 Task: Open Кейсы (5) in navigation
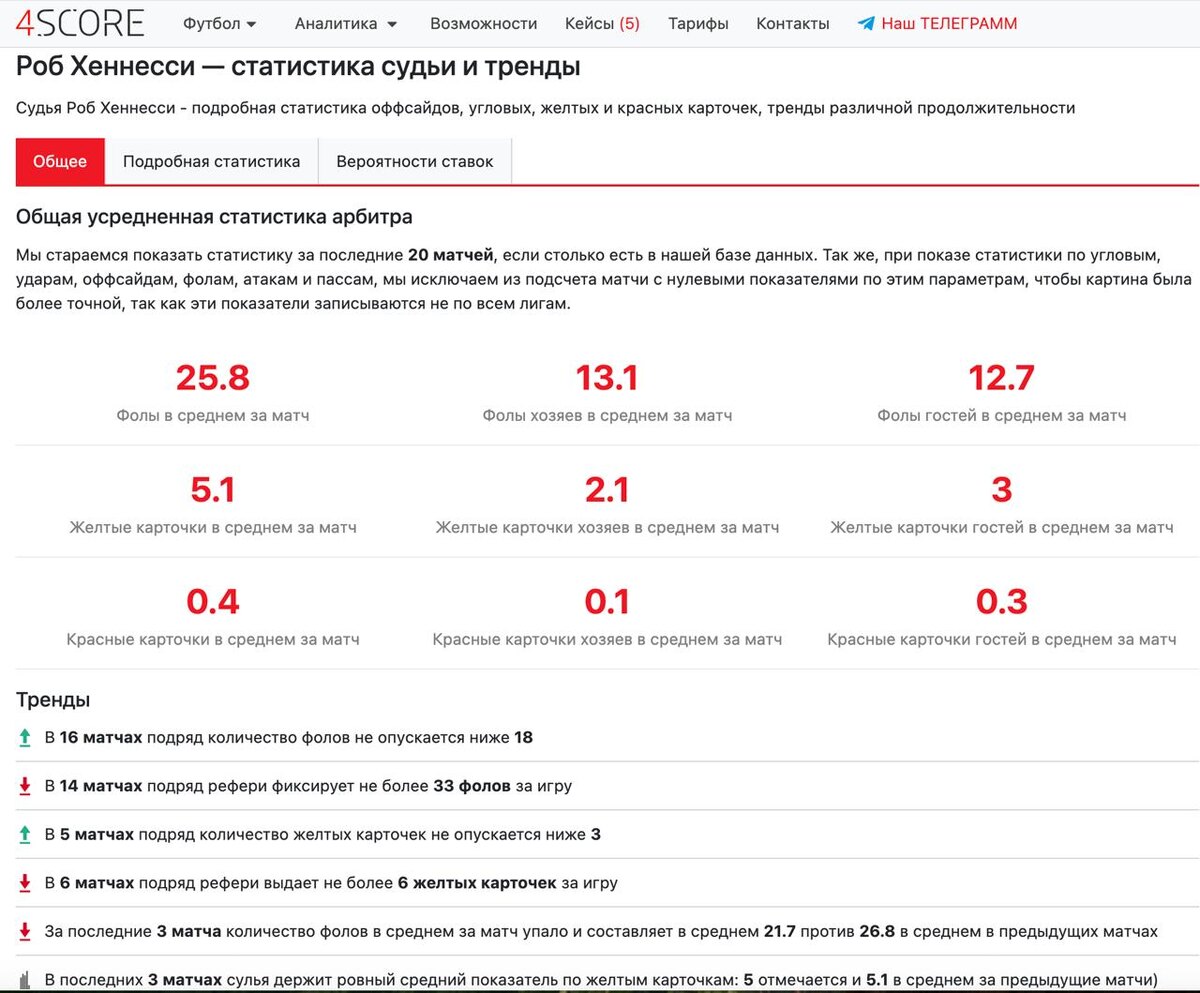[x=602, y=24]
